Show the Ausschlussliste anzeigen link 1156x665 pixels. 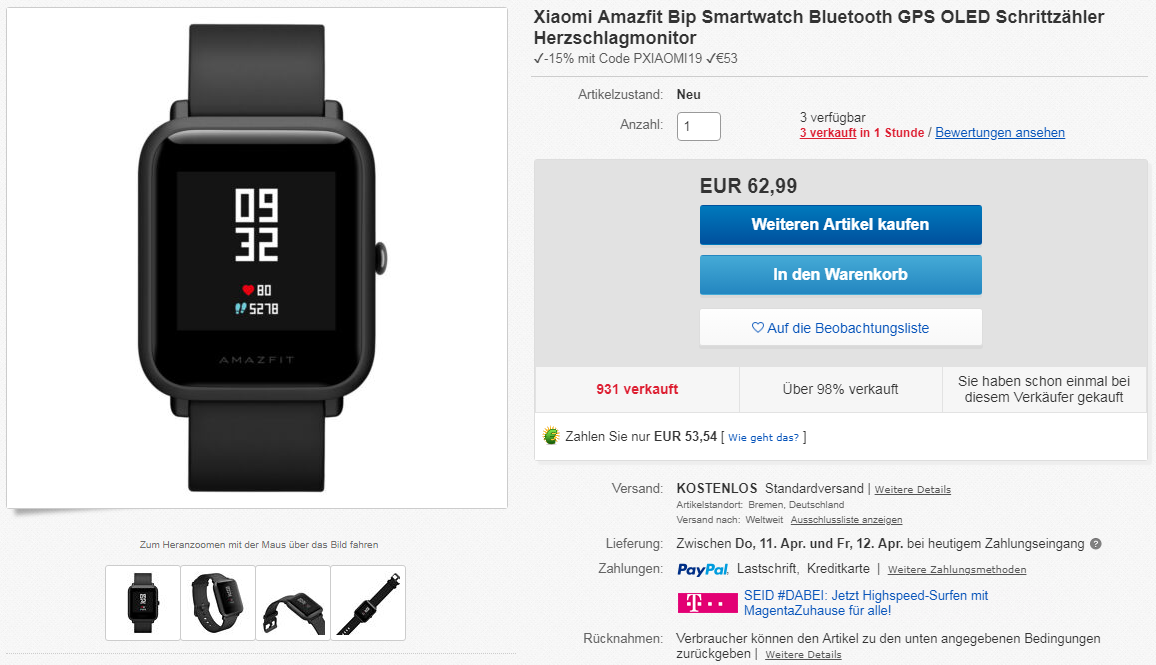(x=846, y=520)
